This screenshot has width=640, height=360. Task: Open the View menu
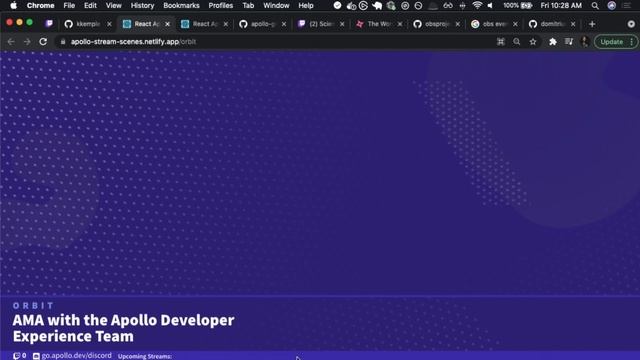pyautogui.click(x=113, y=5)
